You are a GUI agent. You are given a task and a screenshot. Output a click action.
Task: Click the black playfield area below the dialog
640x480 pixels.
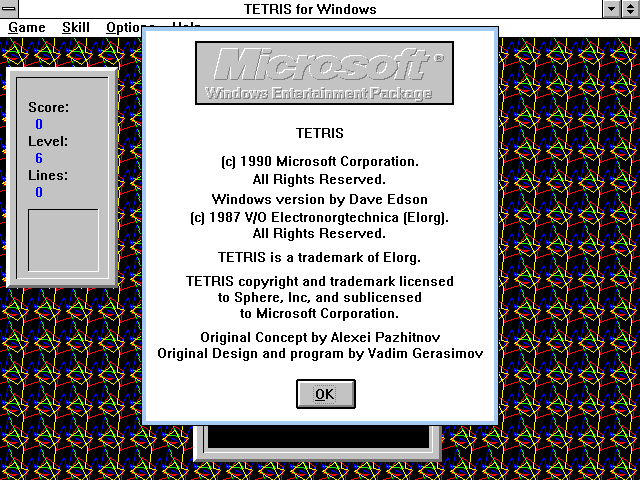tap(318, 438)
